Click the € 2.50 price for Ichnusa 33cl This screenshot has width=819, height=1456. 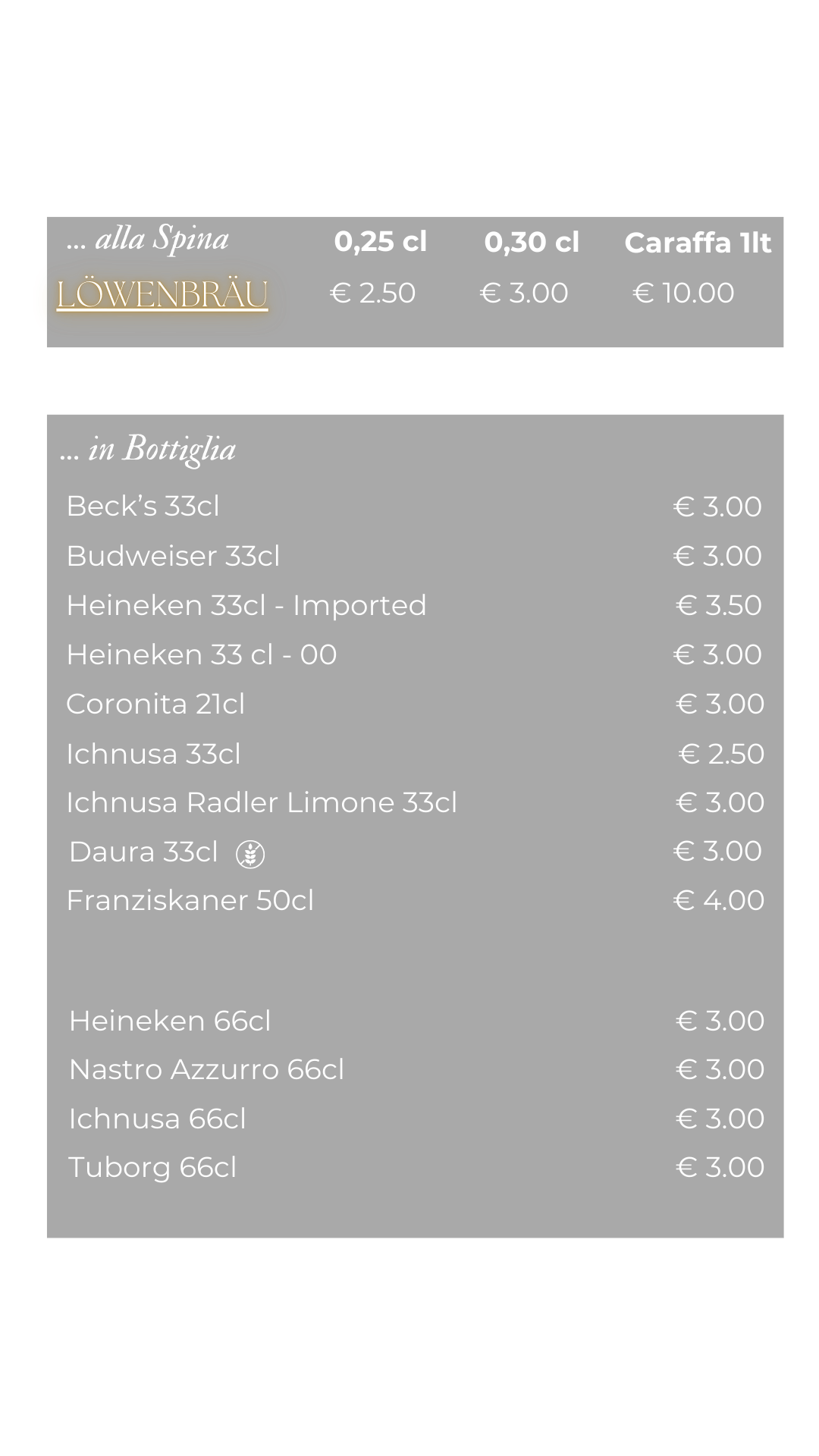tap(721, 754)
